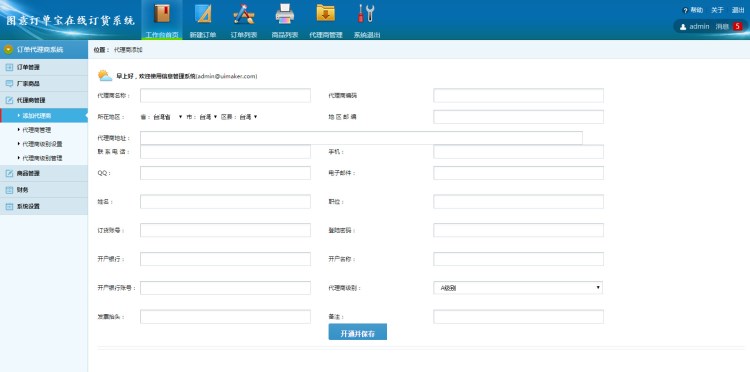Open the red message count badge 5
750x372 pixels.
[x=737, y=27]
